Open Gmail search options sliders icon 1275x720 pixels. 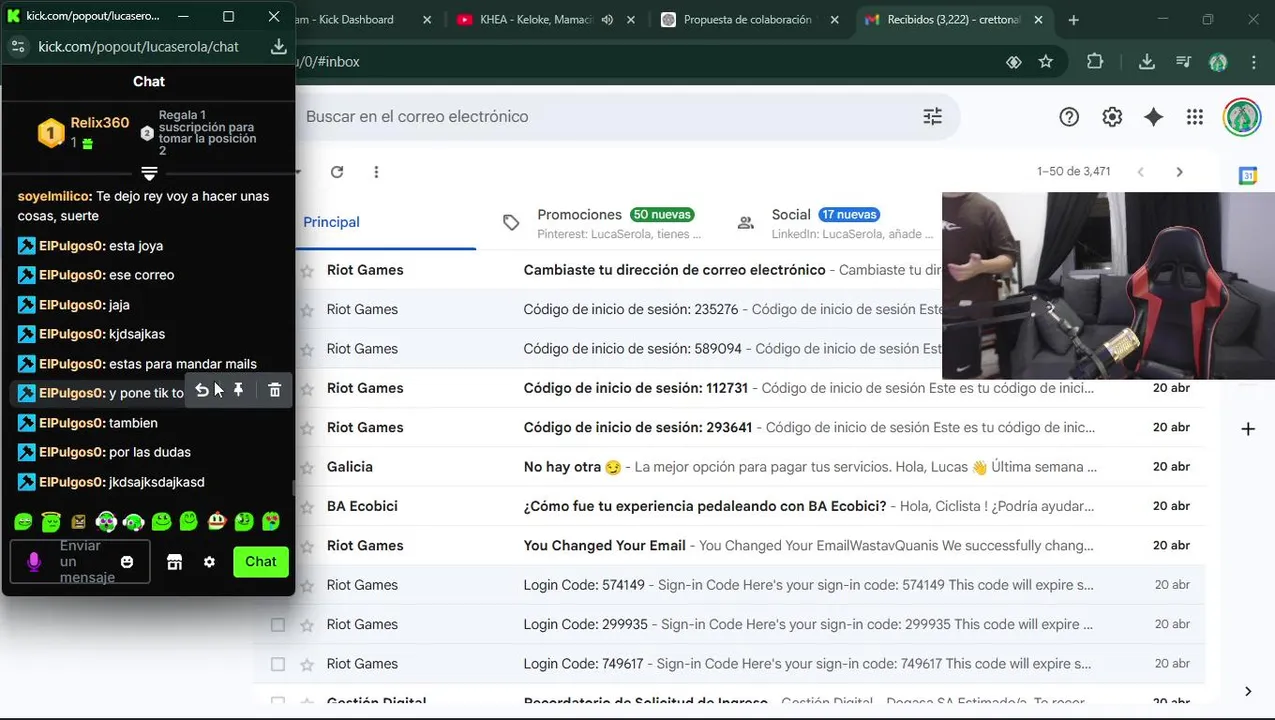(x=932, y=117)
